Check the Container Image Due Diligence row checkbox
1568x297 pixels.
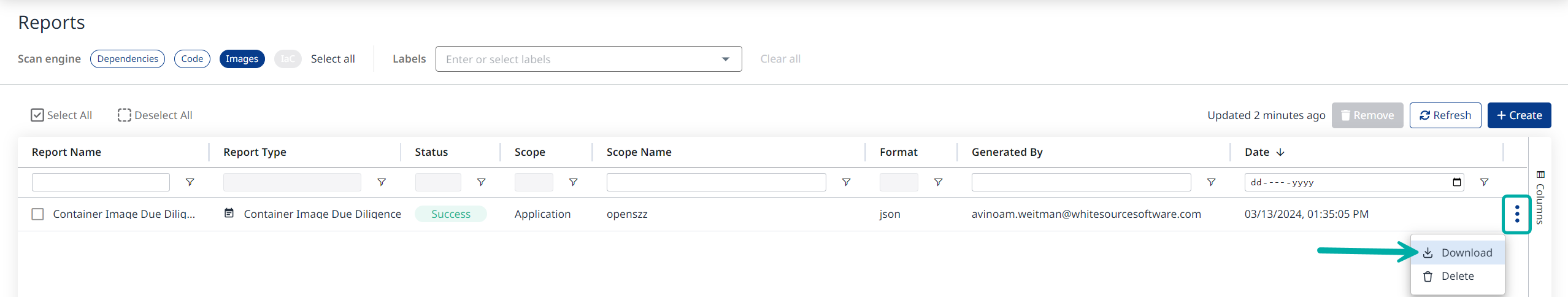pyautogui.click(x=38, y=214)
